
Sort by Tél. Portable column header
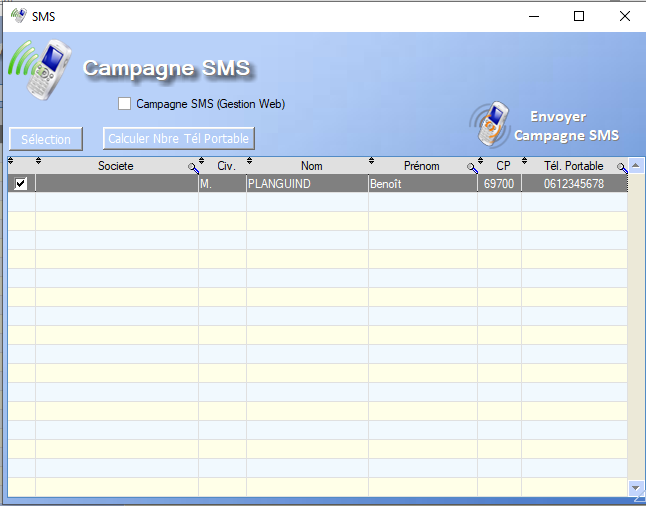coord(573,166)
